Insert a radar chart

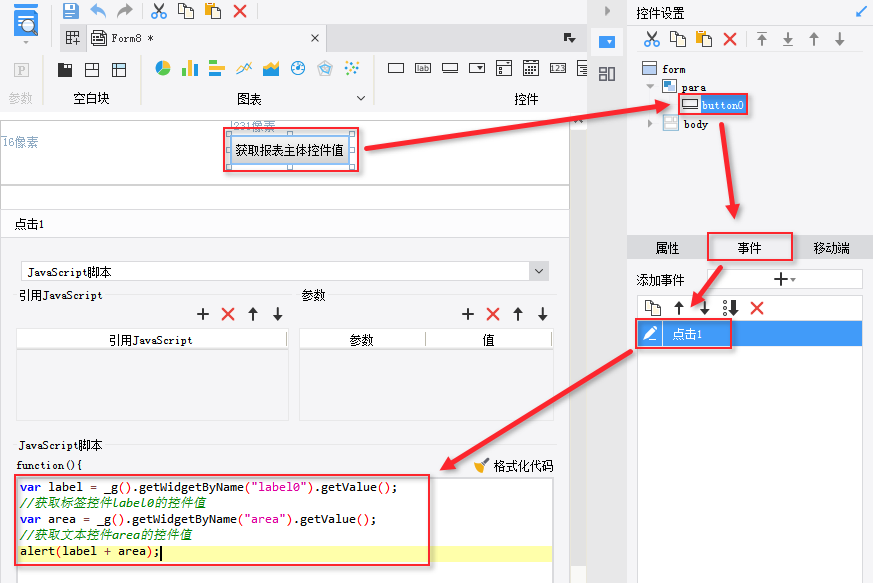(325, 68)
